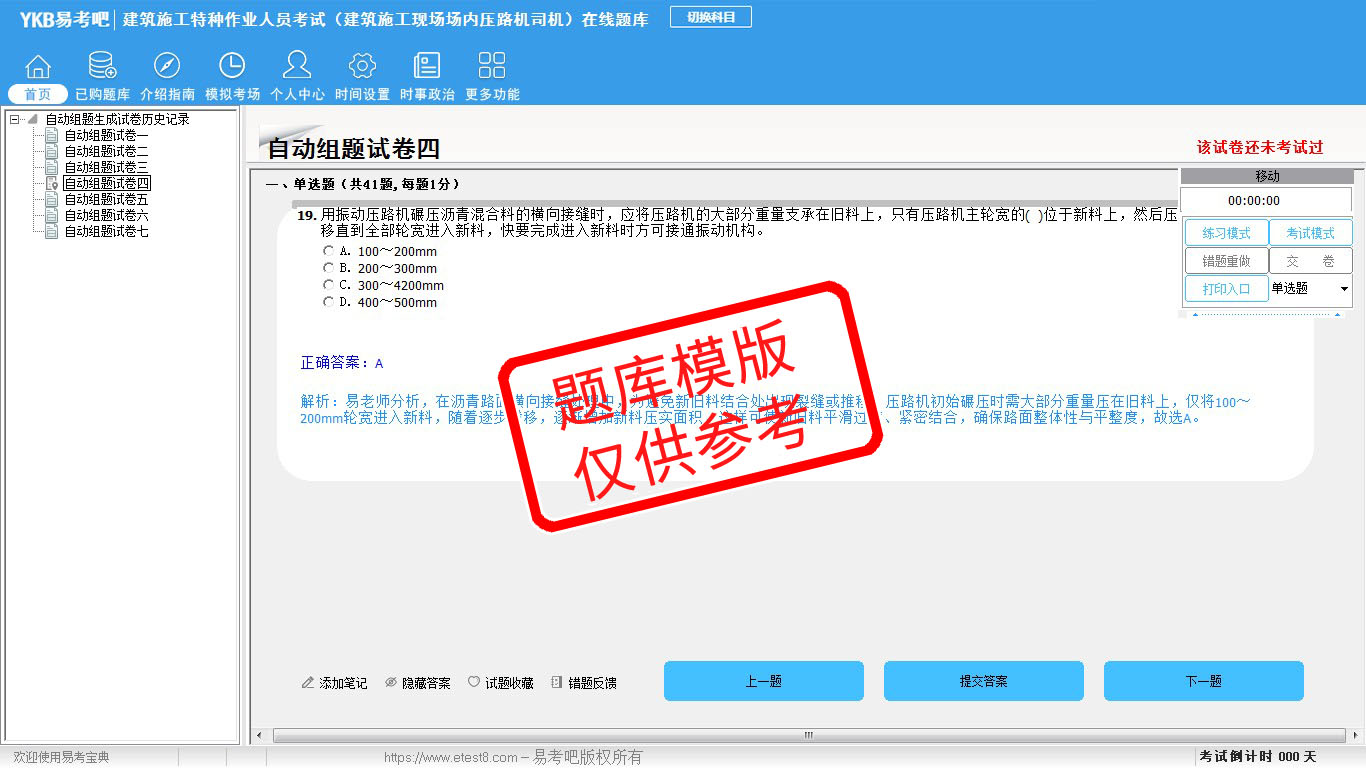This screenshot has height=768, width=1366.
Task: Click the 交卷 button
Action: click(x=1310, y=261)
